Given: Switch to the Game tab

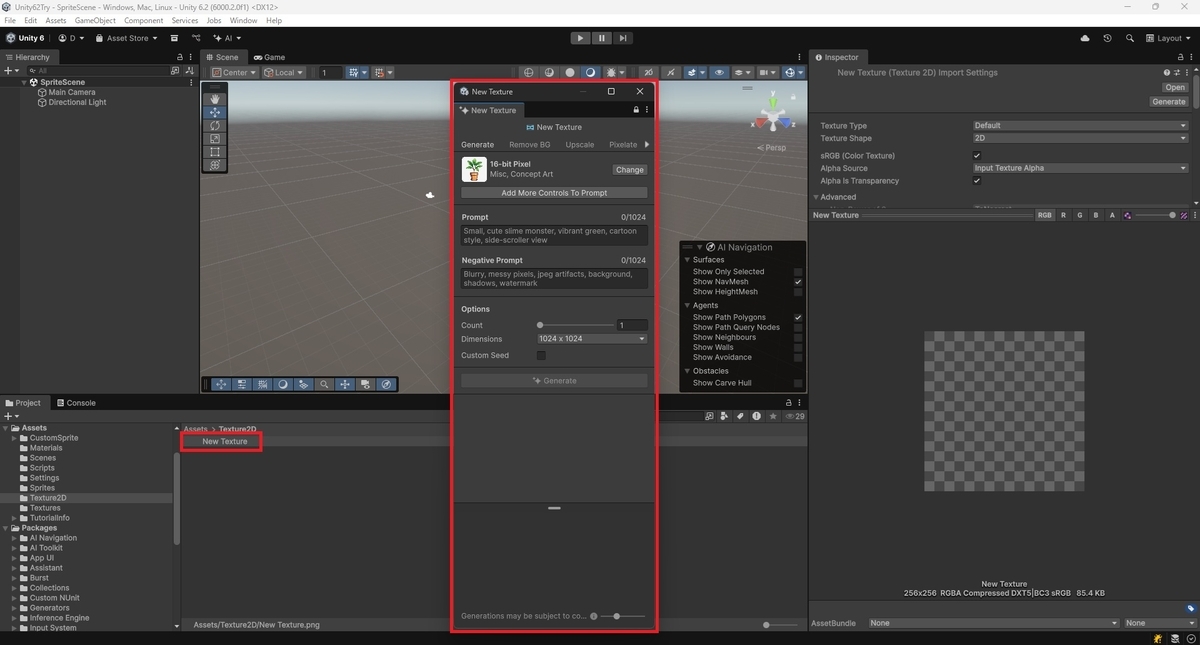Looking at the screenshot, I should coord(269,57).
